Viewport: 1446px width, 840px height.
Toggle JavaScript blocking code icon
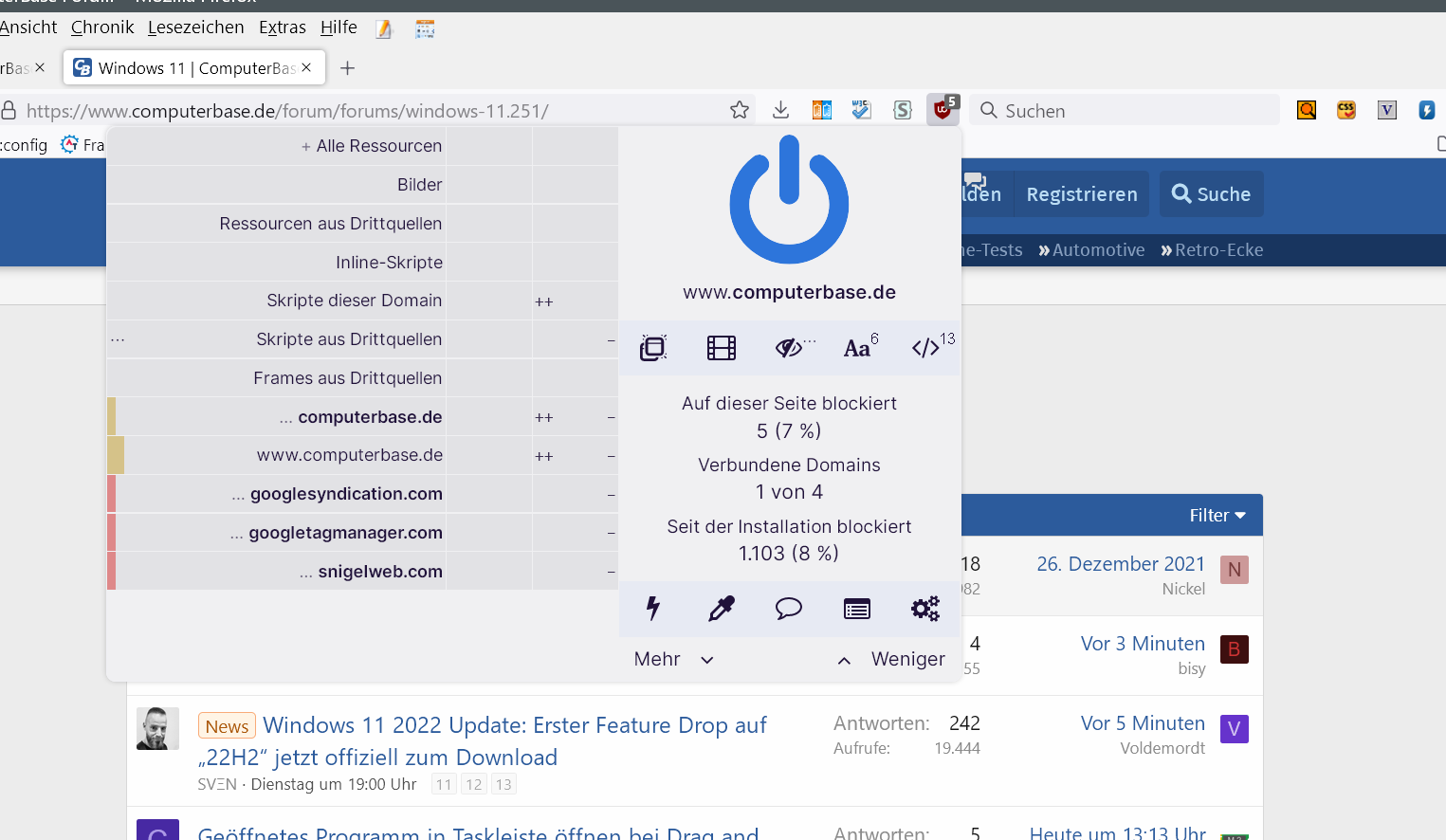click(x=926, y=348)
